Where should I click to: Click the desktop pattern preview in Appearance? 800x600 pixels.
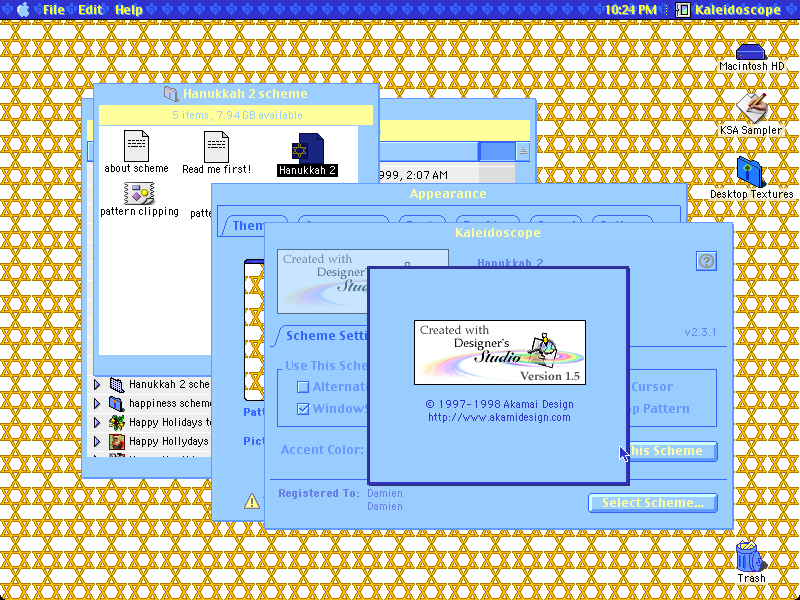pos(254,330)
